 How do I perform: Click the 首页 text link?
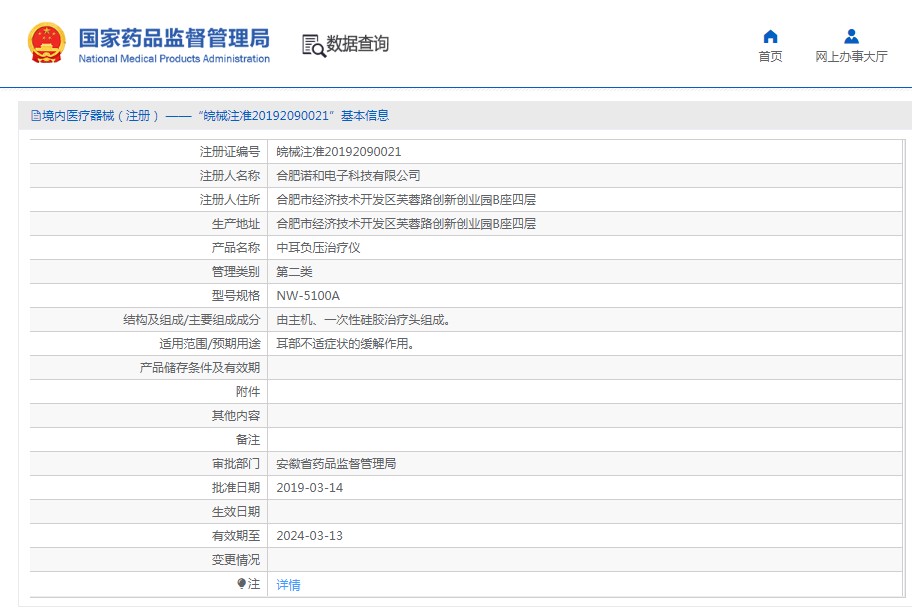tap(770, 56)
